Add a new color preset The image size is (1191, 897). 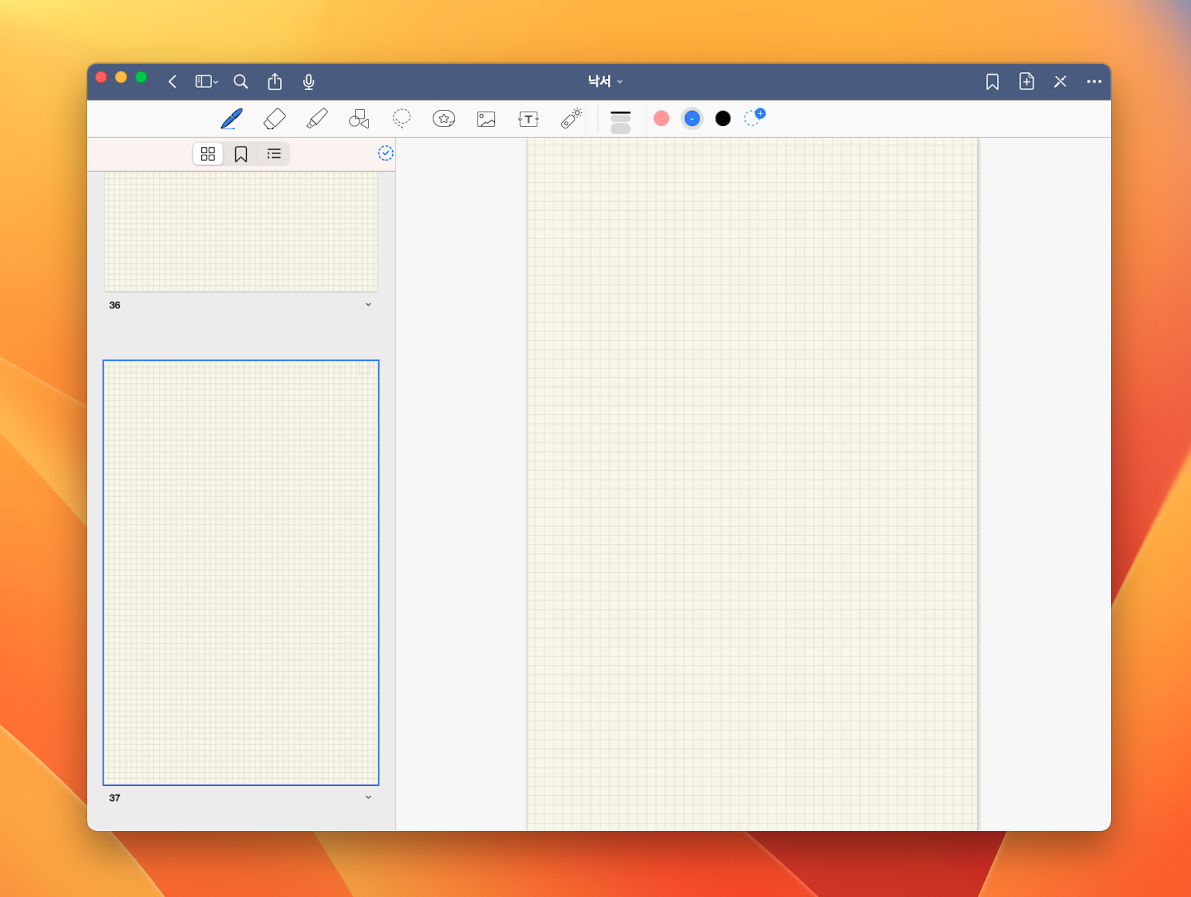coord(754,117)
